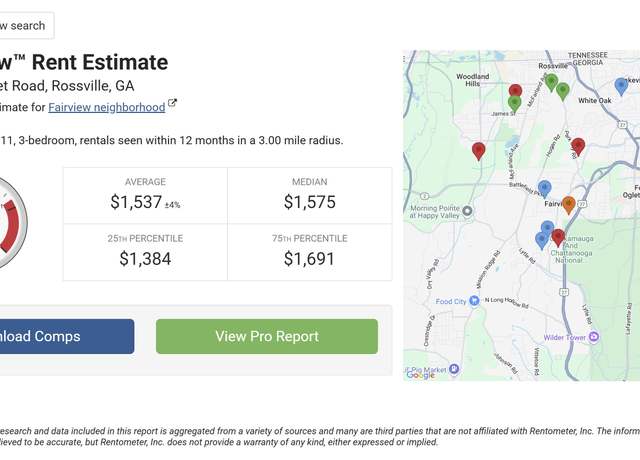Select the average rent $1,537 cell

pyautogui.click(x=145, y=196)
